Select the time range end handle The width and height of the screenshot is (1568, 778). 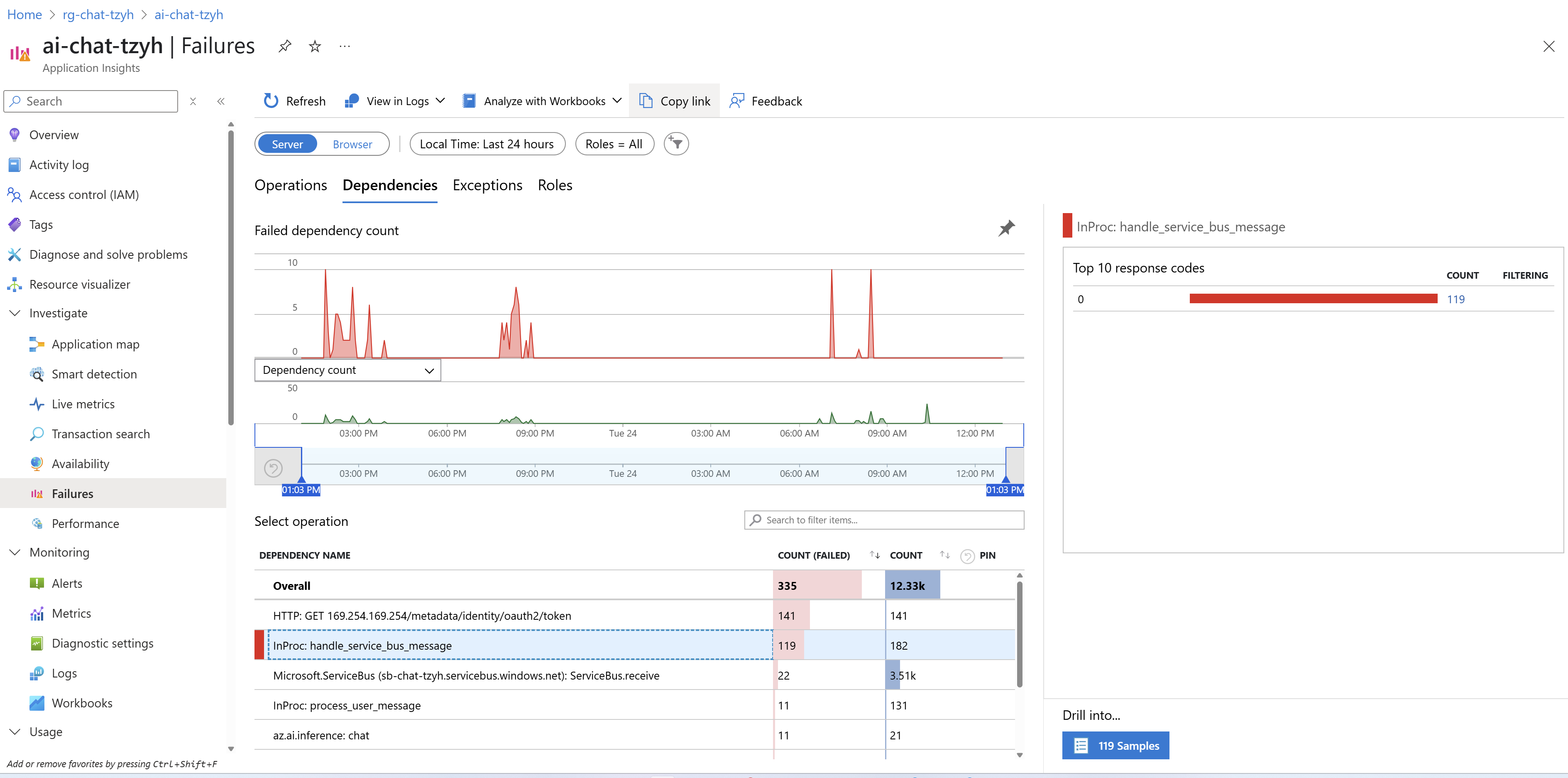click(1005, 479)
